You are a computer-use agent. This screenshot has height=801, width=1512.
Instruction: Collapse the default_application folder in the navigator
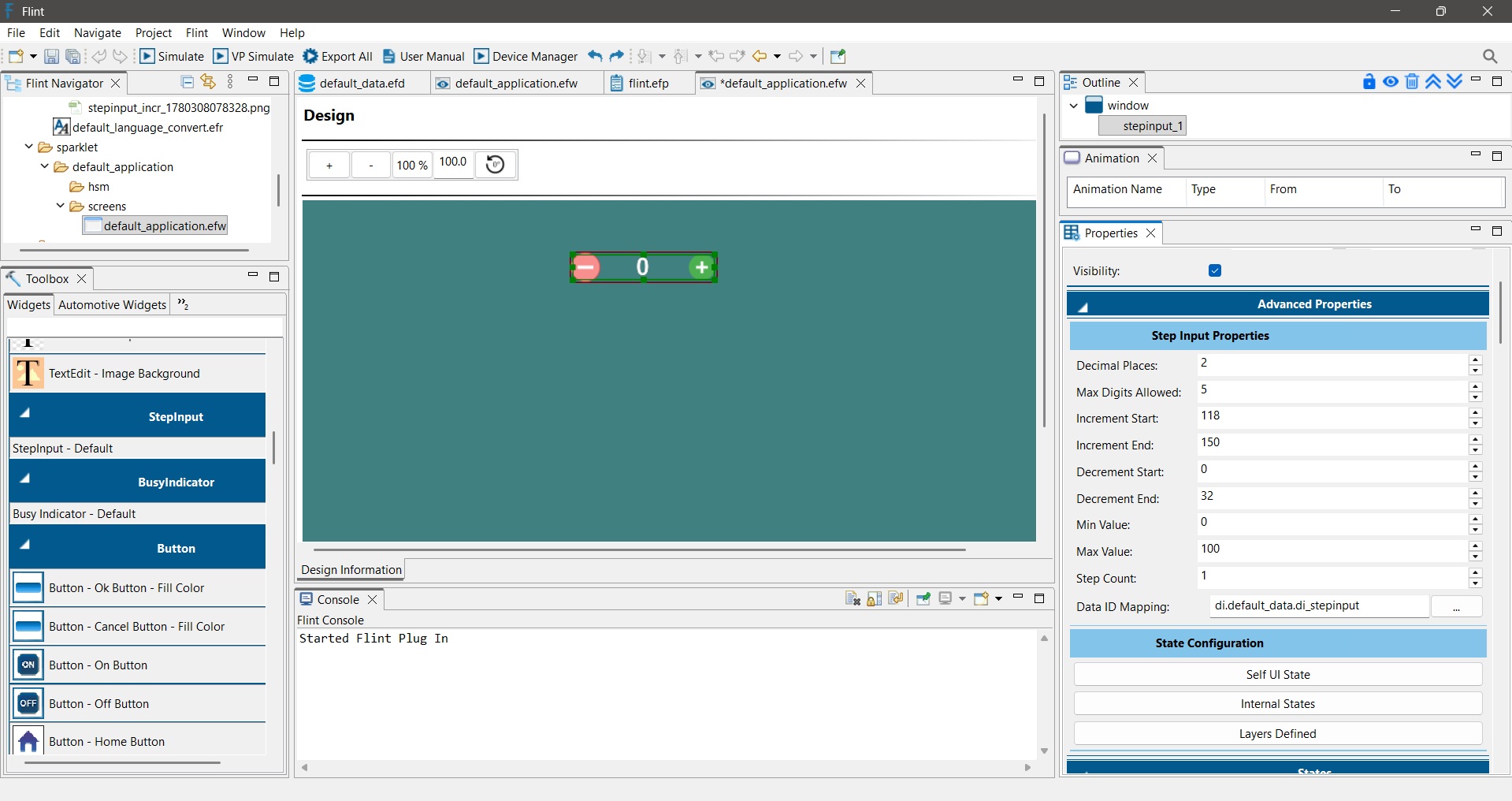(x=45, y=166)
